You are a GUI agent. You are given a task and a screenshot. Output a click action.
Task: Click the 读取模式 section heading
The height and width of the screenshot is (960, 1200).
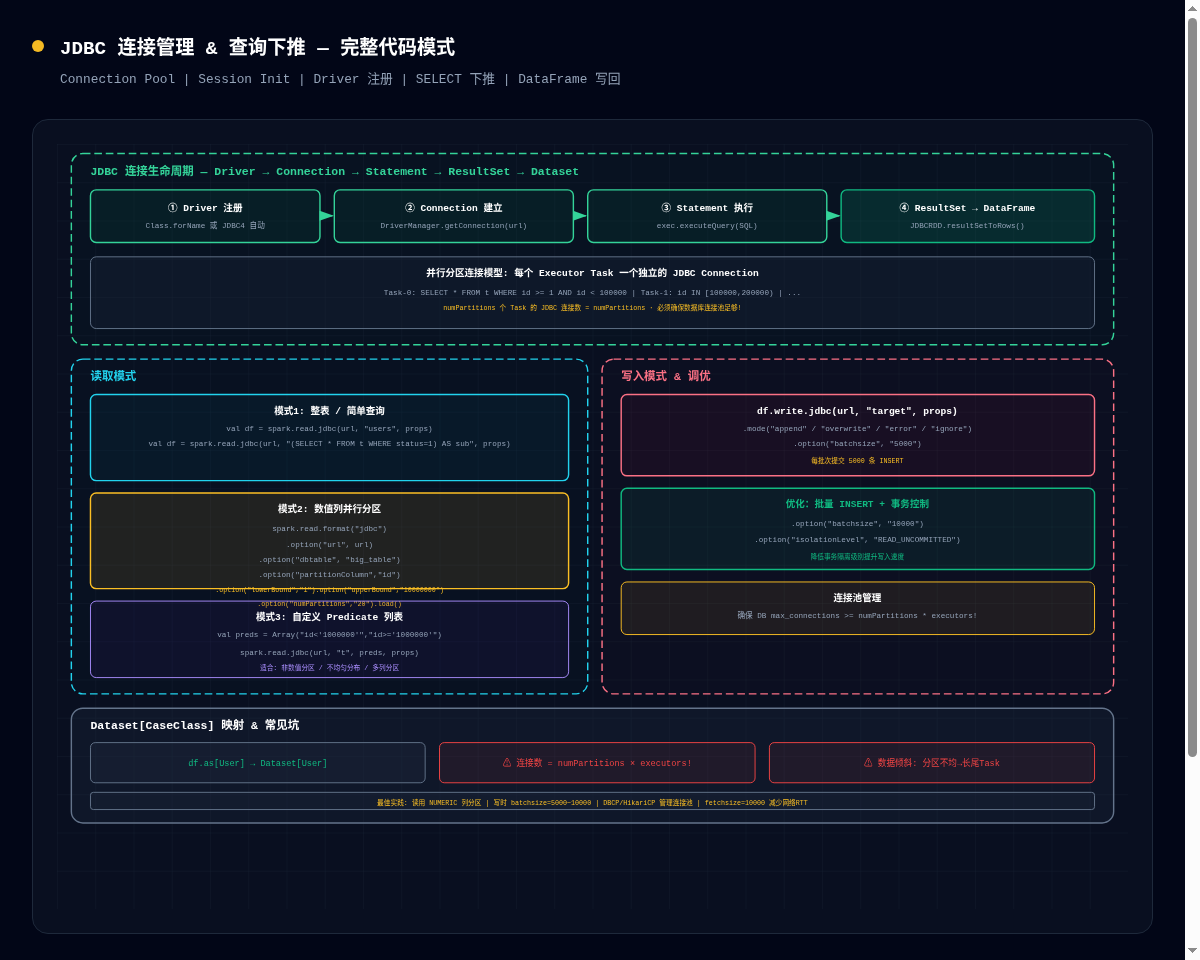(x=113, y=377)
